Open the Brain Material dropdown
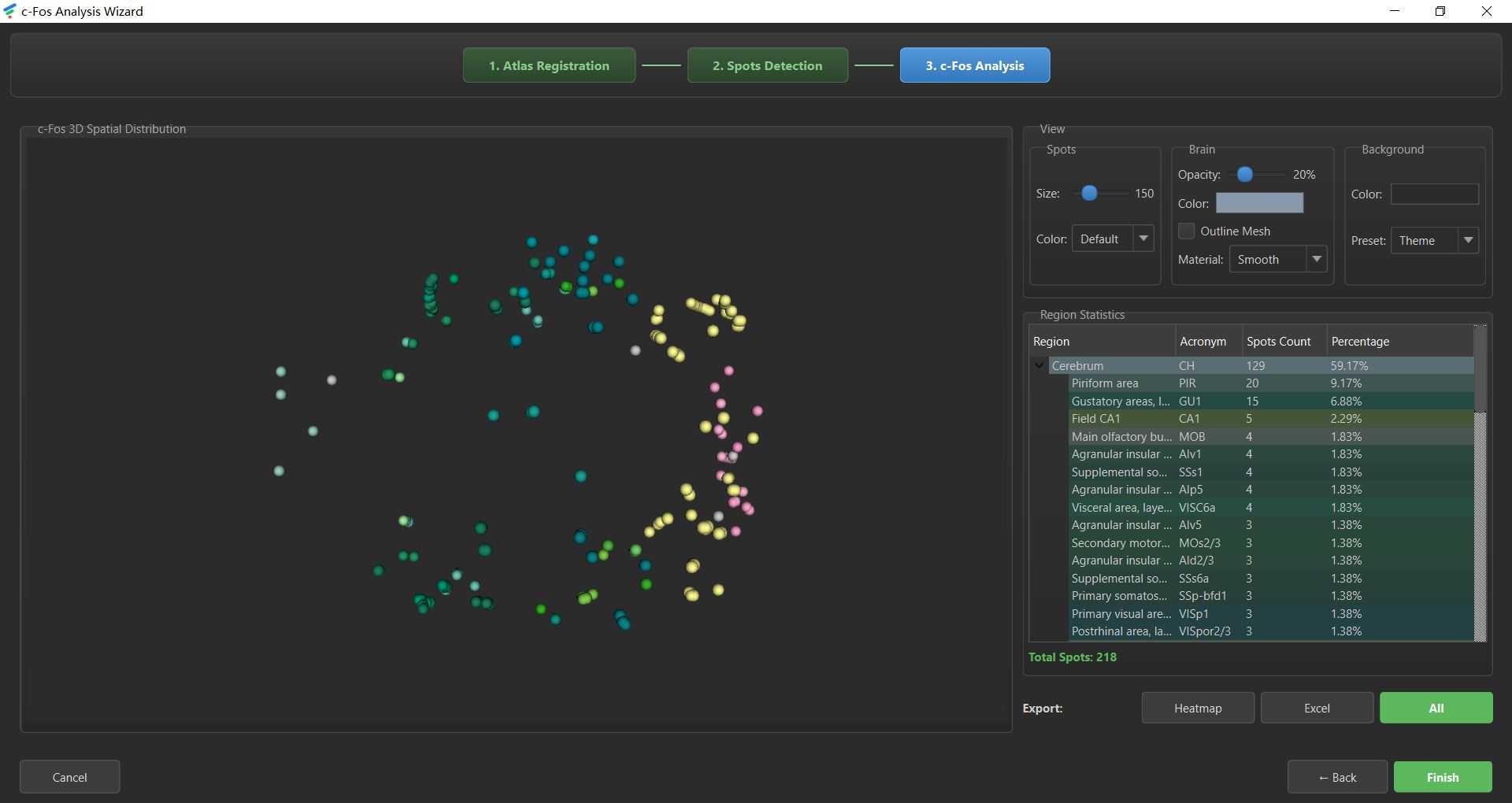Image resolution: width=1512 pixels, height=803 pixels. (1278, 259)
